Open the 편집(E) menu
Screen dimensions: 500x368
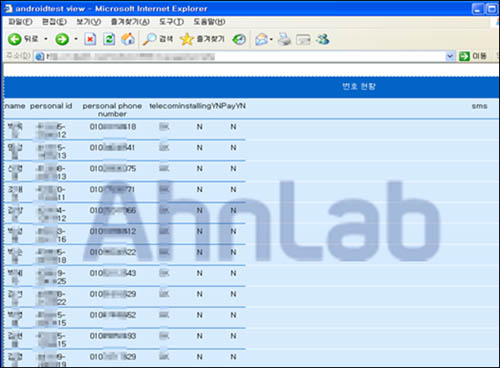[x=54, y=22]
